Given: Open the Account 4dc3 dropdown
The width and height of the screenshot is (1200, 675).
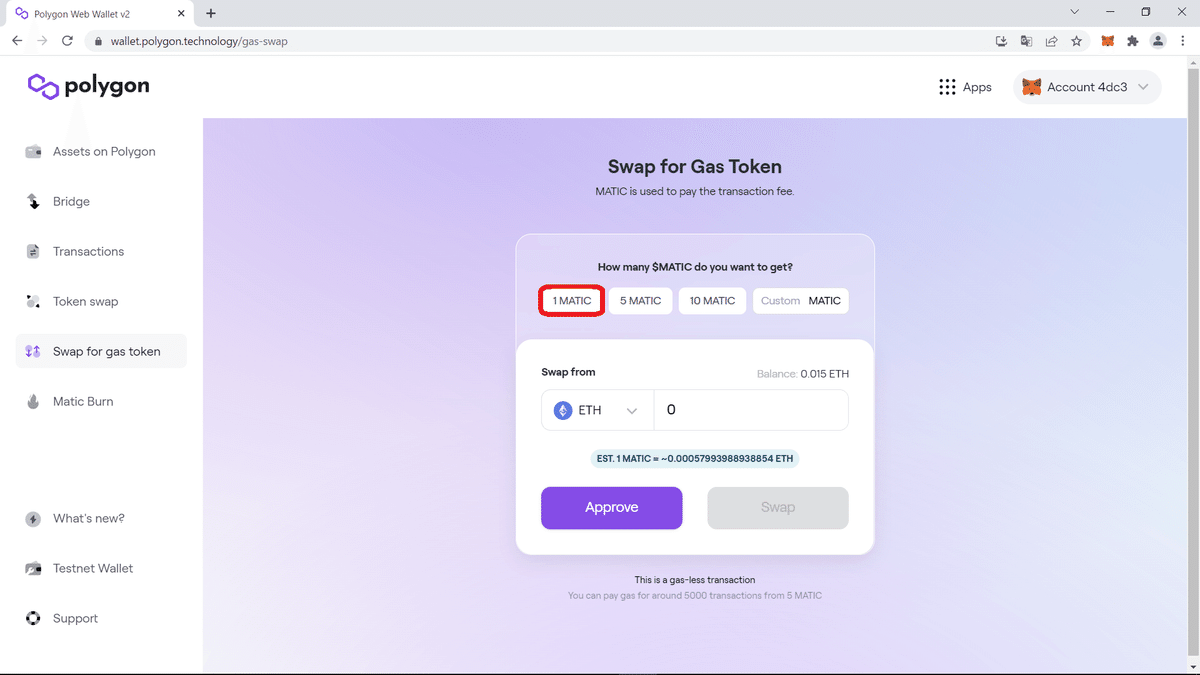Looking at the screenshot, I should tap(1088, 87).
